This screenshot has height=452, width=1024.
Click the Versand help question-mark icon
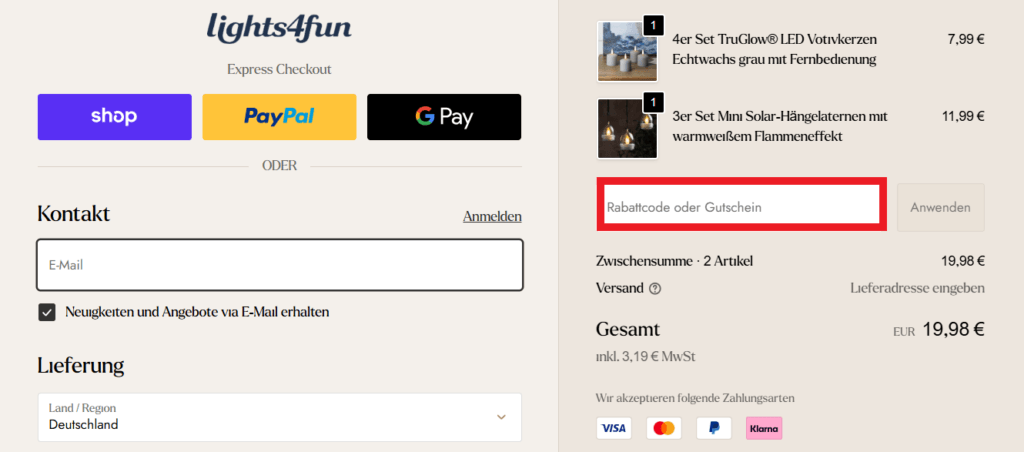coord(655,289)
